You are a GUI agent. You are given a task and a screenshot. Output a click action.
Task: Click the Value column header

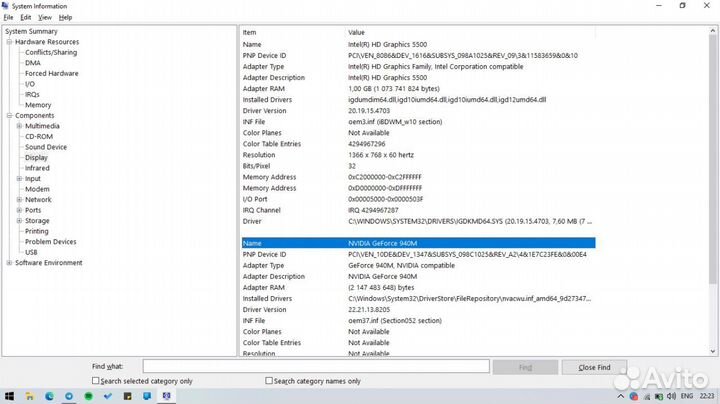pos(470,33)
